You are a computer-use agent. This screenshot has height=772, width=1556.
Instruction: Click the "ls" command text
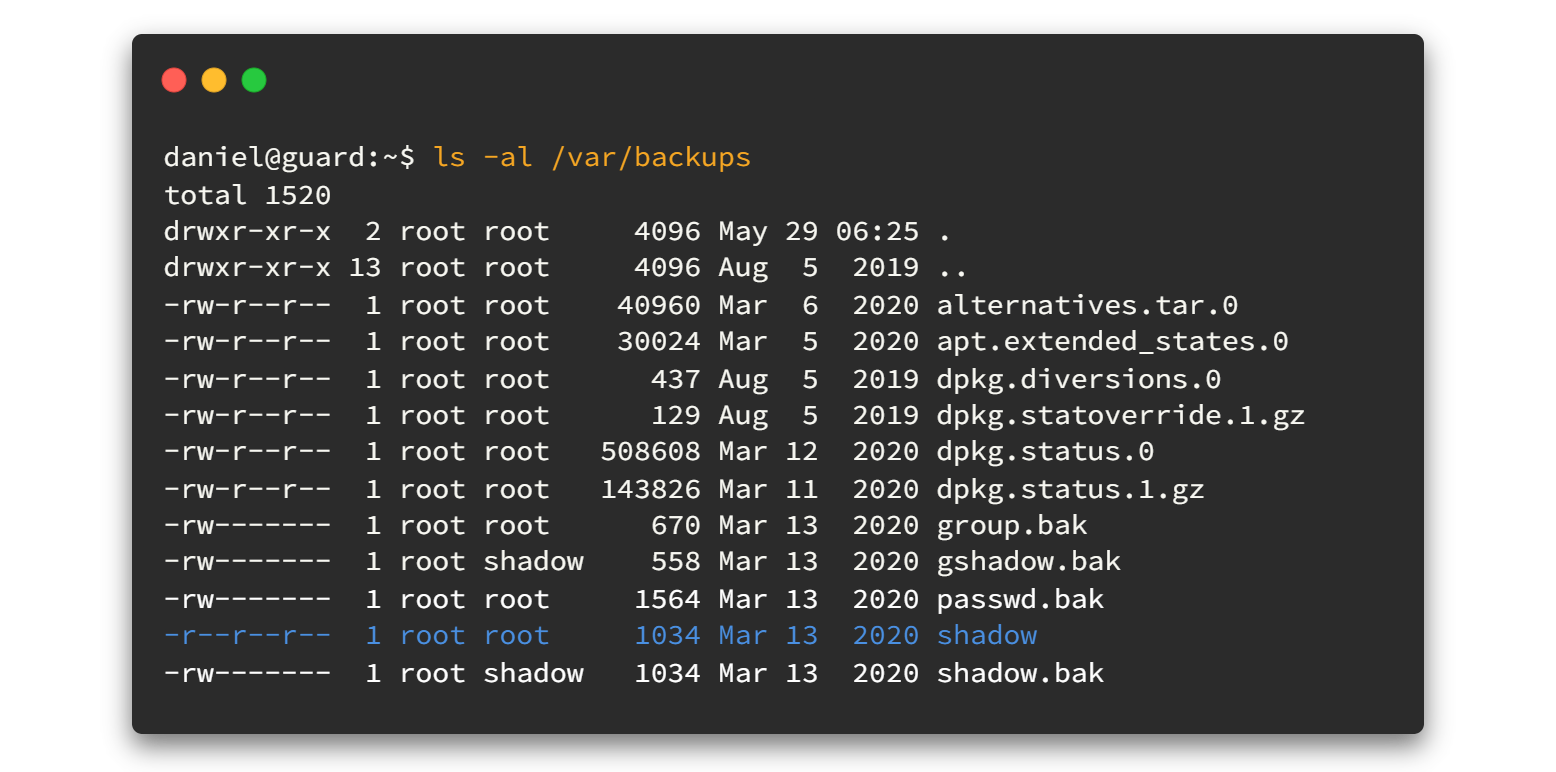(449, 158)
